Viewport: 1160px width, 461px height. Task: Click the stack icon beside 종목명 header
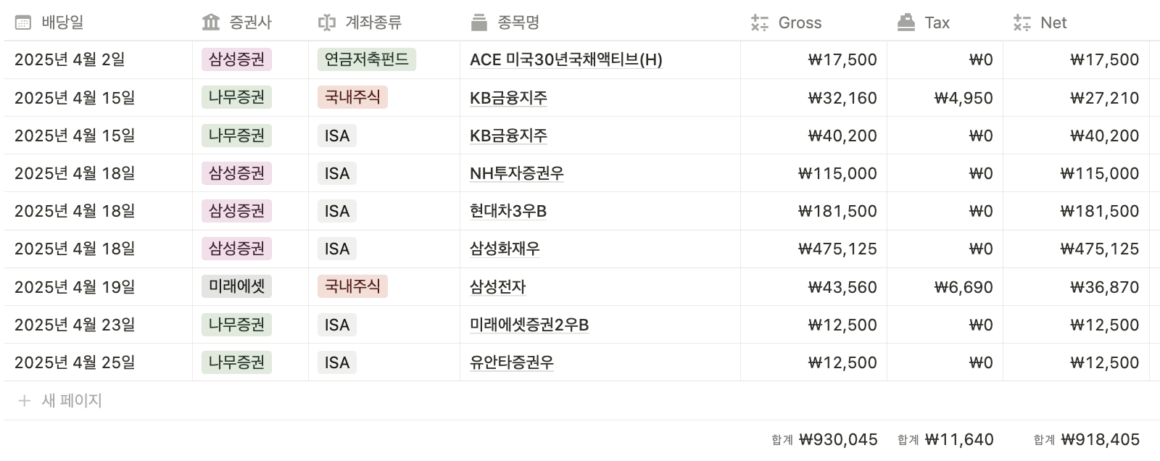tap(479, 23)
